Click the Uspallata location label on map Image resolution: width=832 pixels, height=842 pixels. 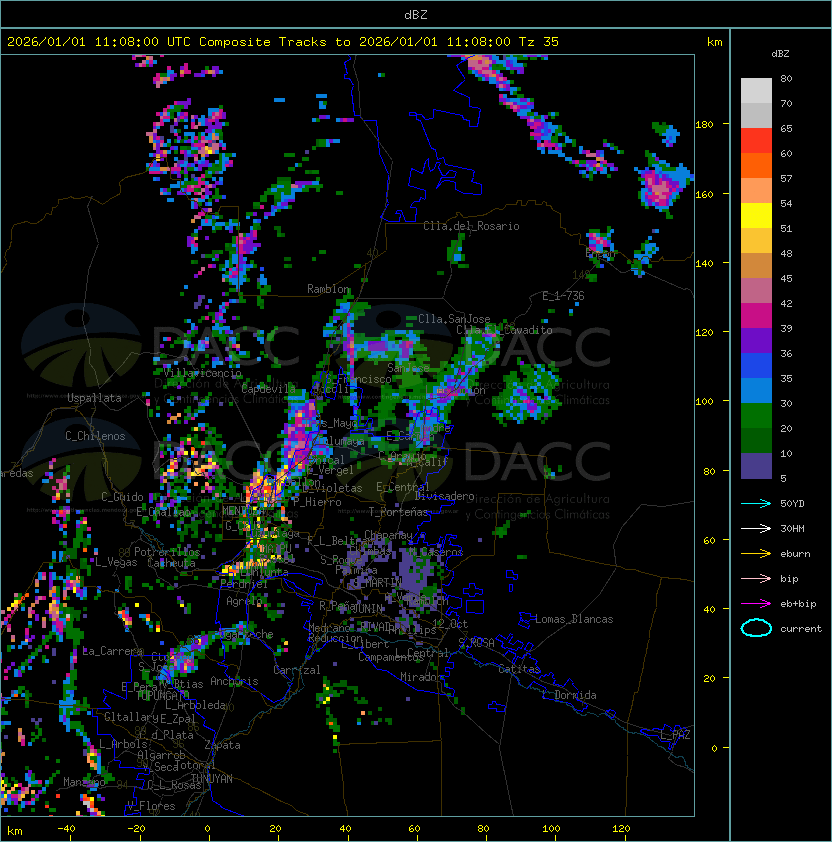tap(94, 398)
